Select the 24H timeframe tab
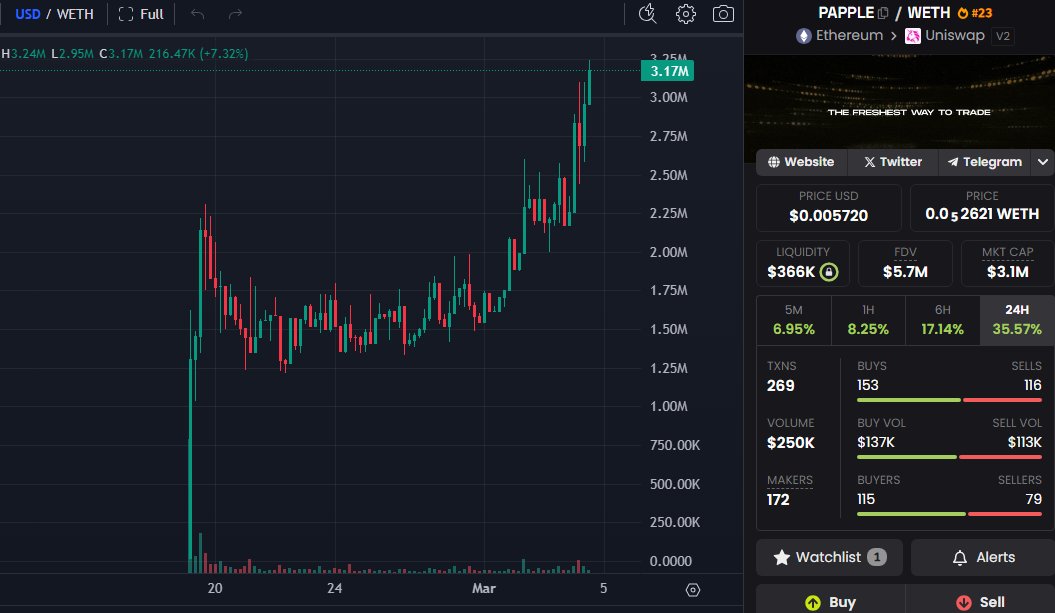The image size is (1055, 613). [1017, 320]
